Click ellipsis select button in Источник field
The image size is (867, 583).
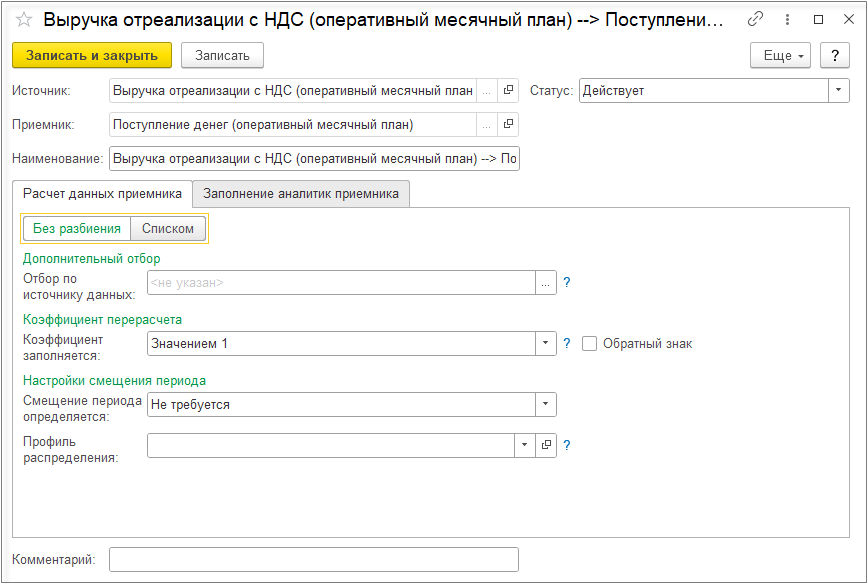486,91
